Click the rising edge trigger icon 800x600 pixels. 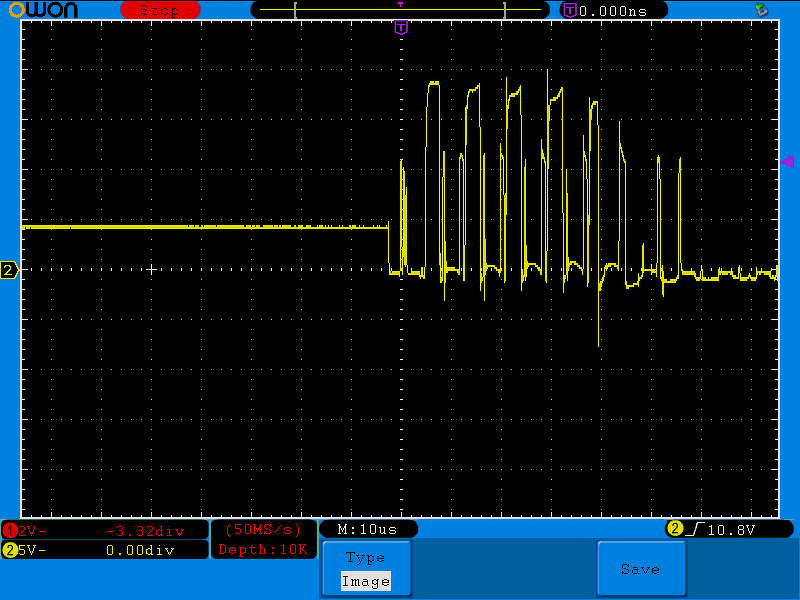tap(695, 530)
